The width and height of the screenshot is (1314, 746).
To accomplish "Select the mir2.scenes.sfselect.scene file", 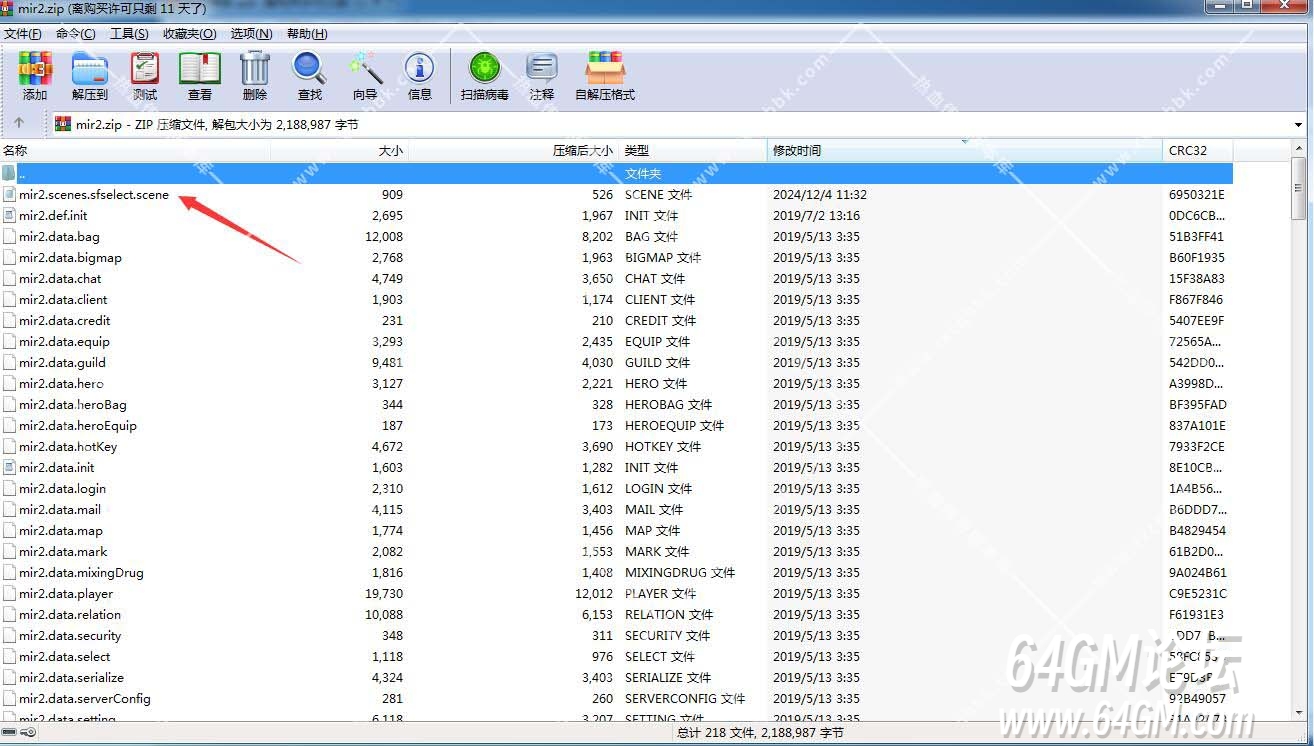I will click(x=94, y=195).
